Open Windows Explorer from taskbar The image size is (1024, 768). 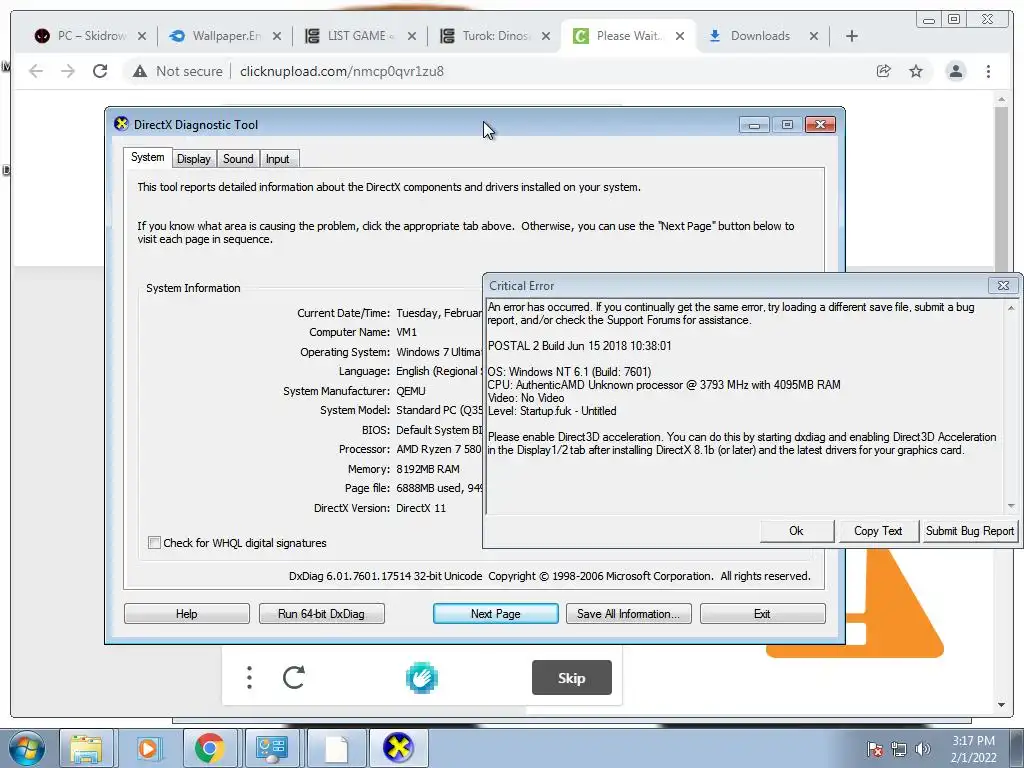86,748
